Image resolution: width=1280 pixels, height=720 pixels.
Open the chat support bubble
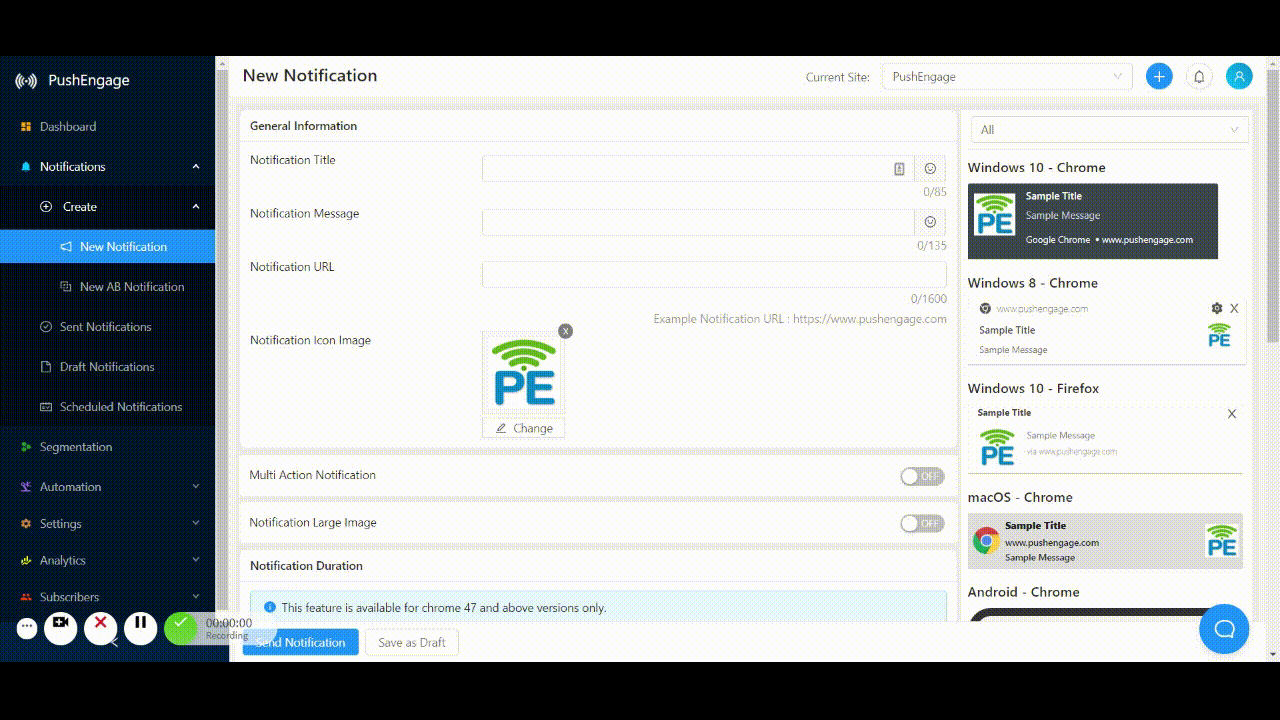1224,629
